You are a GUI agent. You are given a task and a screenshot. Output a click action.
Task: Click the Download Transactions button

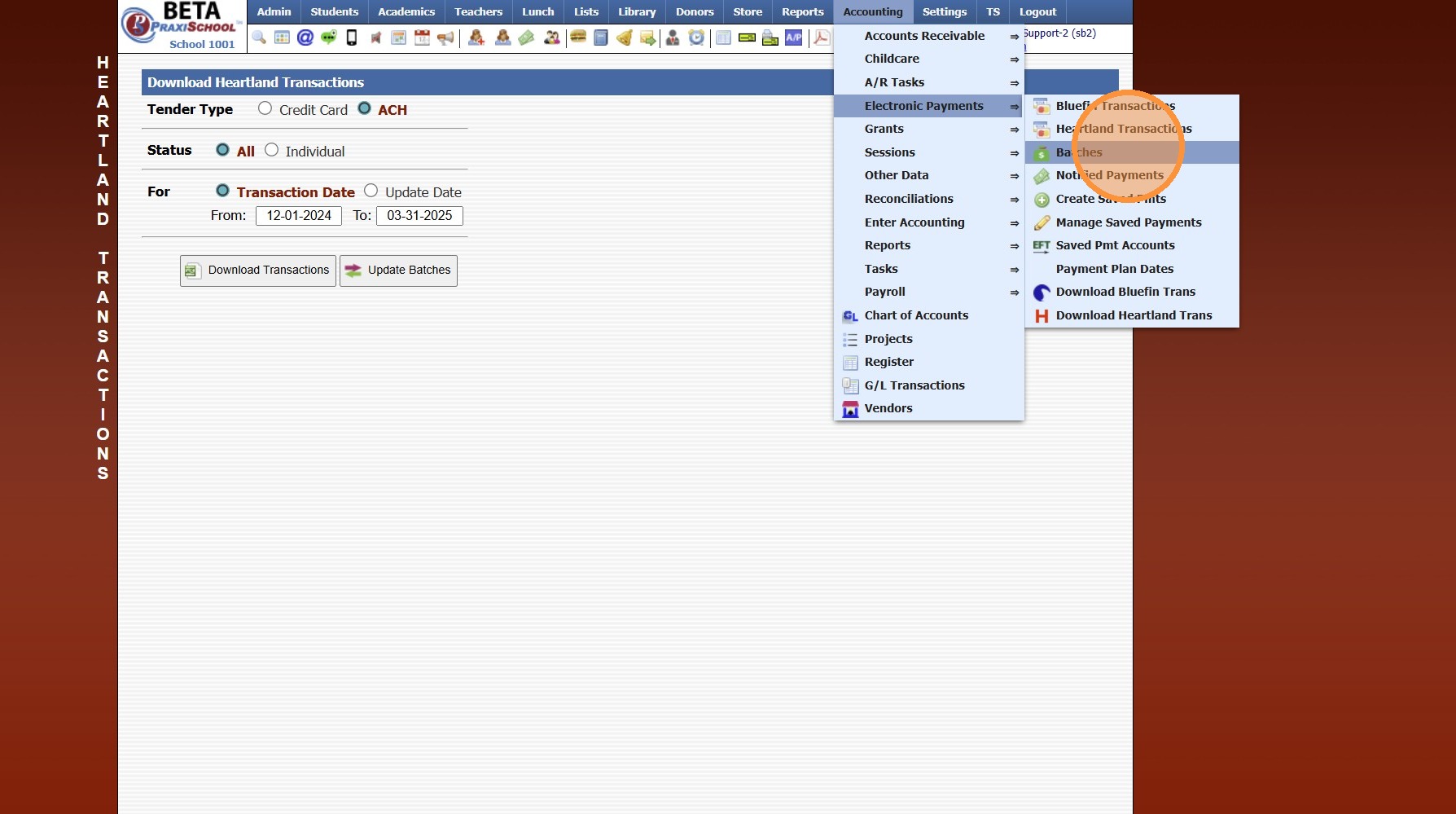pyautogui.click(x=258, y=271)
